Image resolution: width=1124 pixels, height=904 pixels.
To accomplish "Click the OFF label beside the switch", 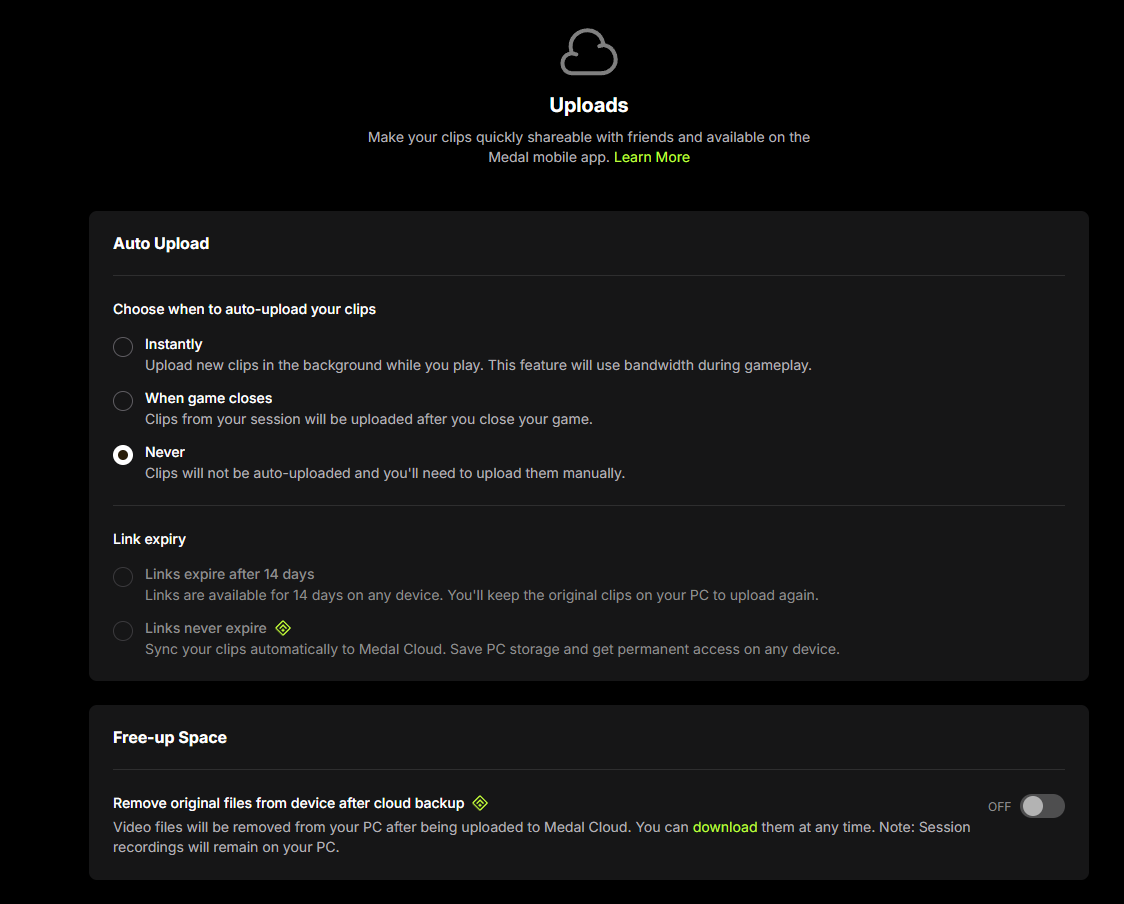I will click(999, 807).
